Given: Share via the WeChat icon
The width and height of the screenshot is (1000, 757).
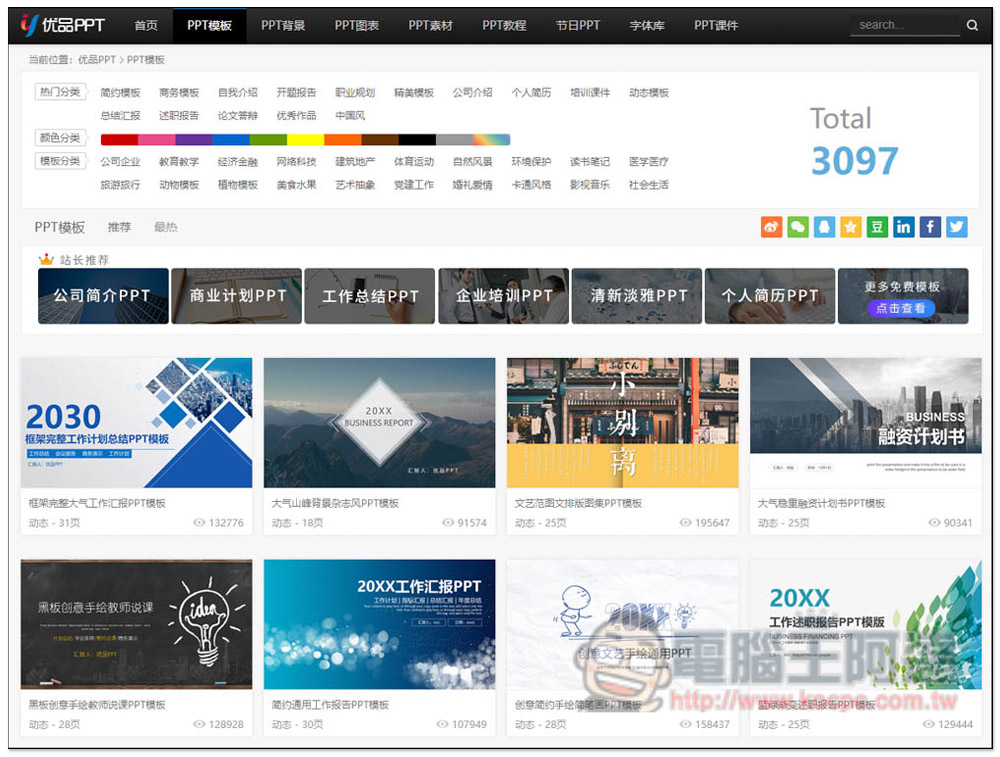Looking at the screenshot, I should [798, 227].
